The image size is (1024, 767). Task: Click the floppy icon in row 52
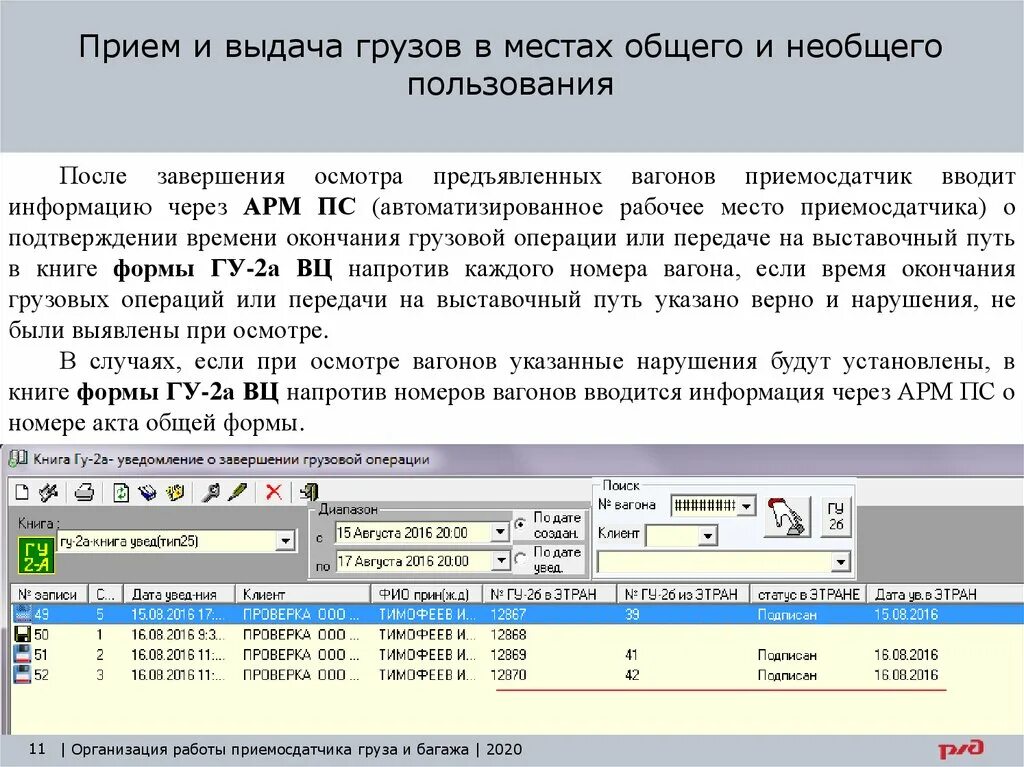(23, 675)
